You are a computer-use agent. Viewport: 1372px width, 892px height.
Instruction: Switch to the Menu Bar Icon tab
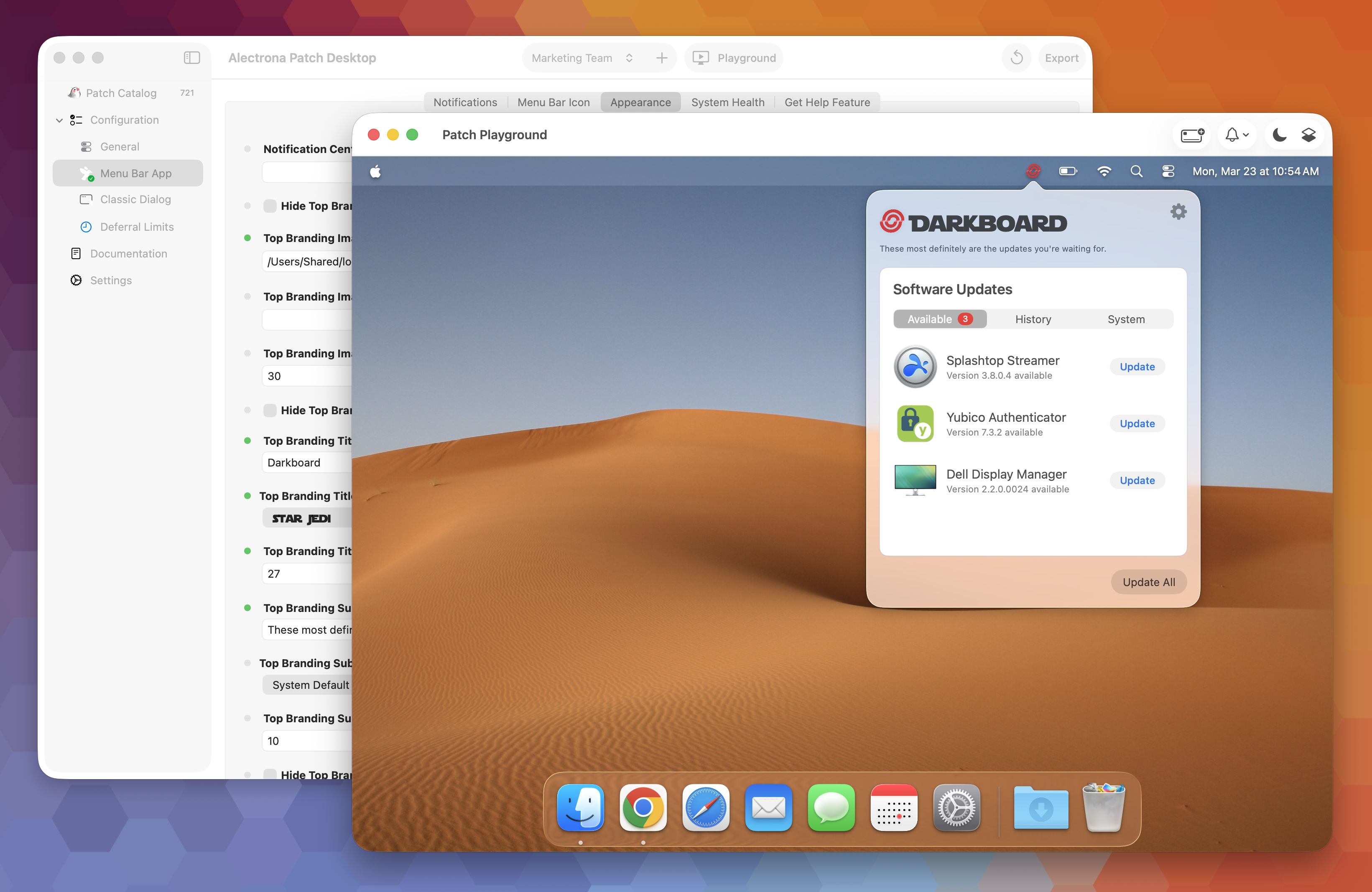(553, 102)
